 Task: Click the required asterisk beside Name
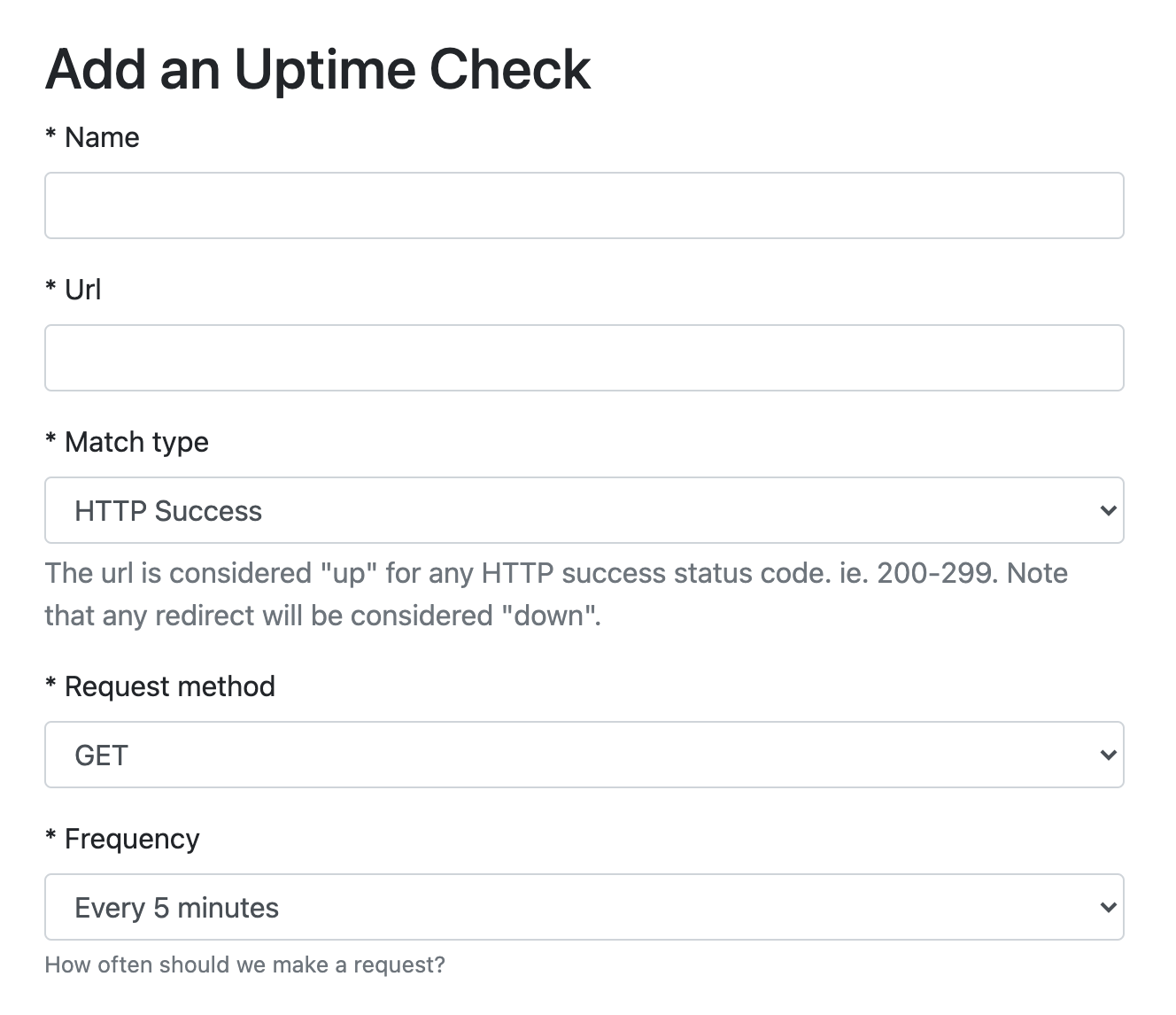pos(50,136)
